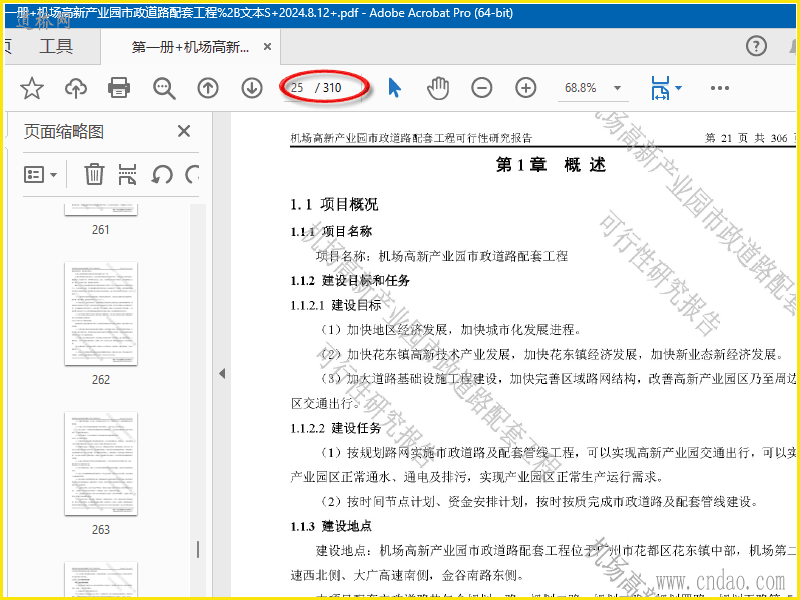
Task: Select the 第一册+机场高新 document tab
Action: [190, 47]
